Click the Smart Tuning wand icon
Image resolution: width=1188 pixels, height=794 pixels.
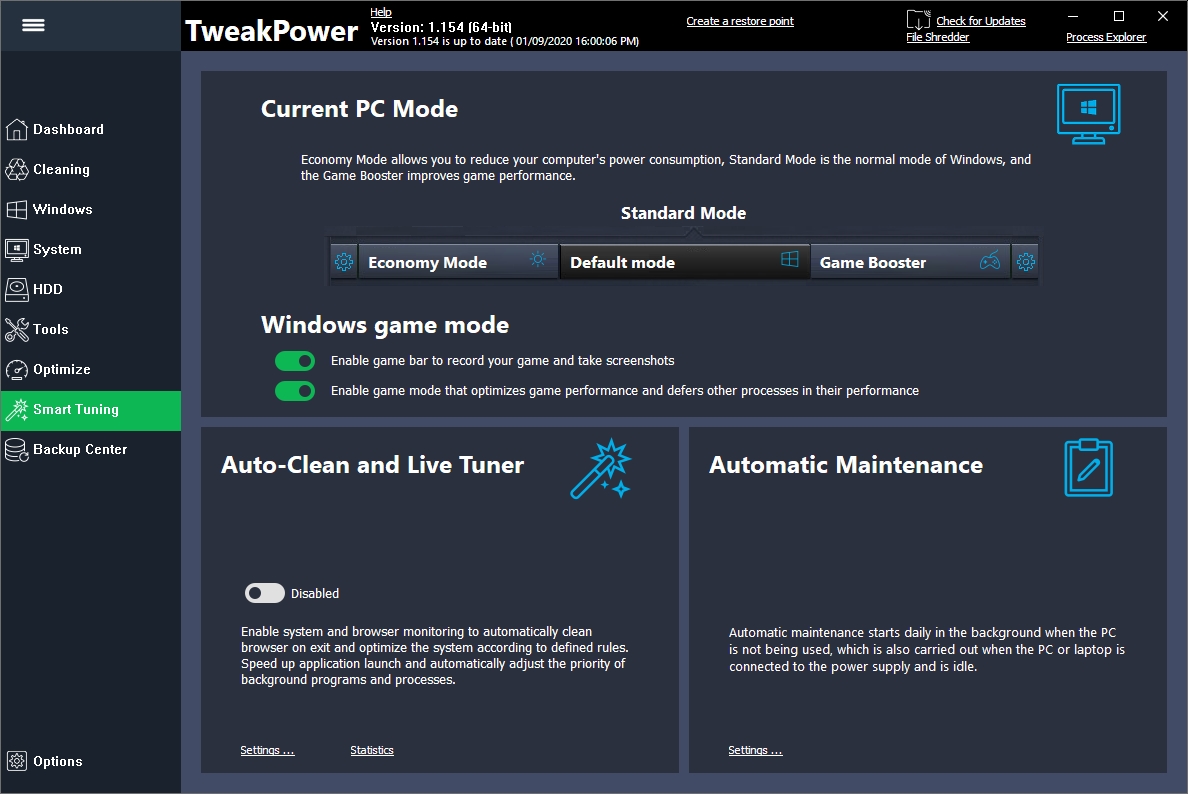coord(17,410)
